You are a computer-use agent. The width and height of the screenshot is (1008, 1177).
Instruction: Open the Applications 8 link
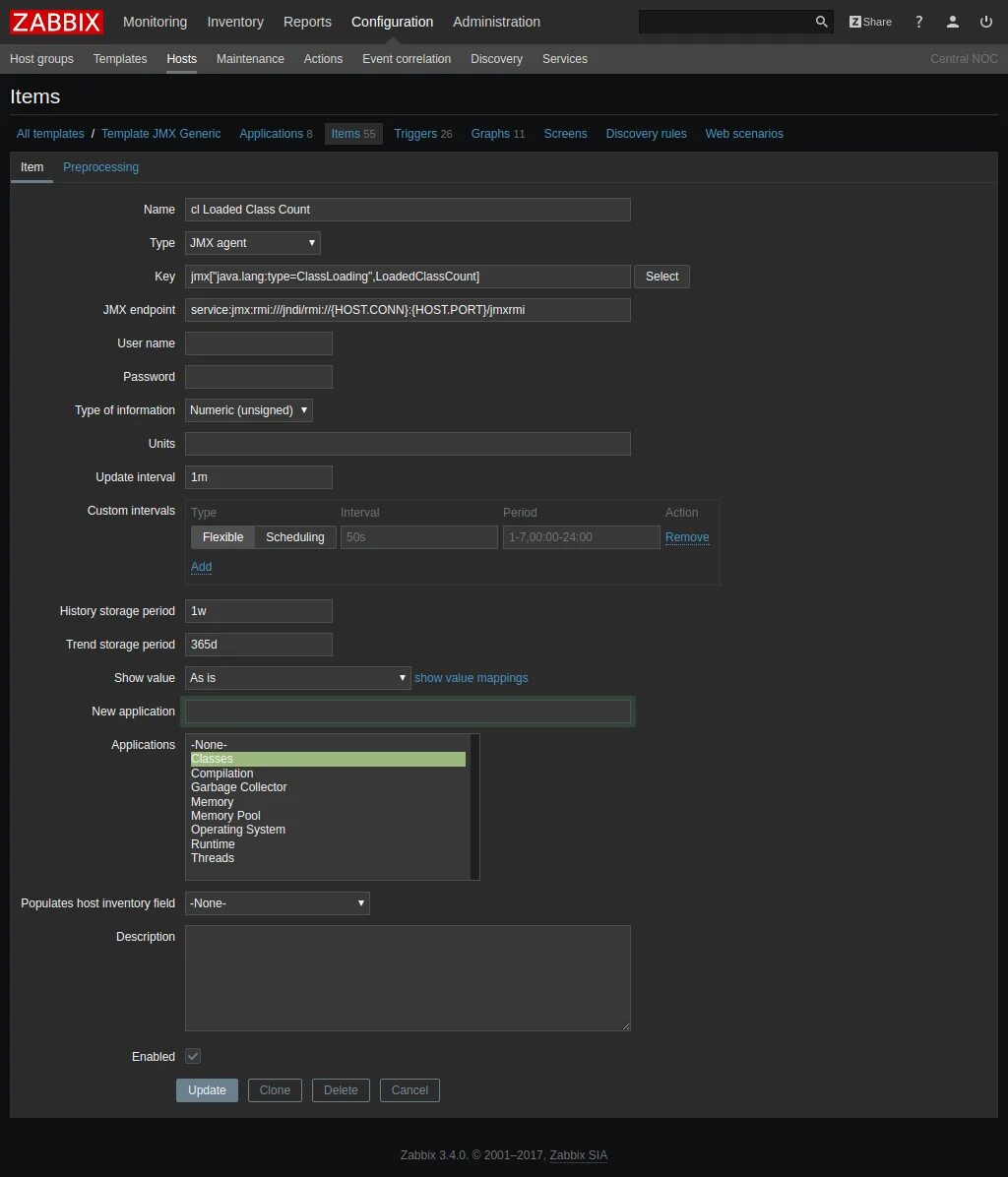276,134
